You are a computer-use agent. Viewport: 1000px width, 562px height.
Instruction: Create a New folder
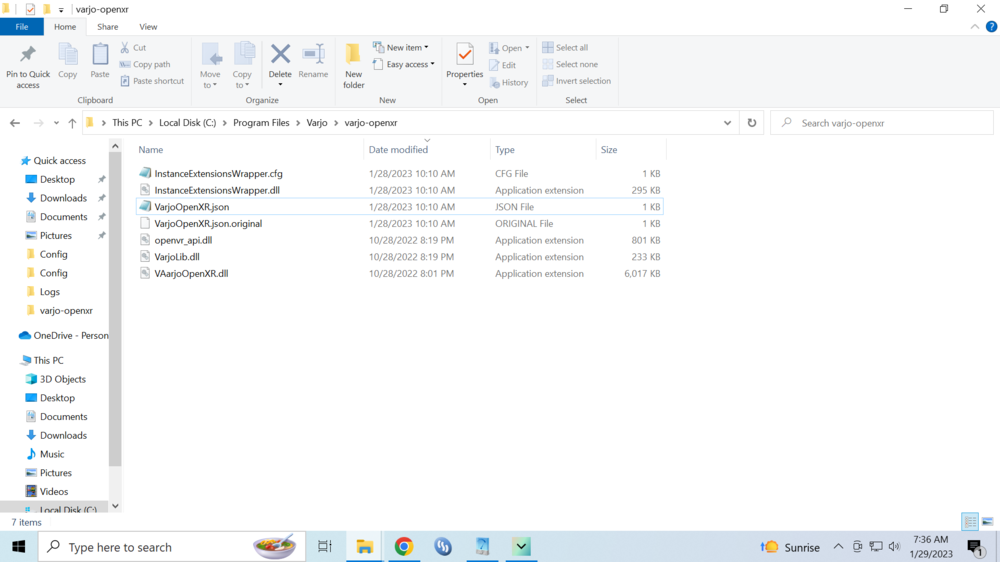pyautogui.click(x=353, y=66)
